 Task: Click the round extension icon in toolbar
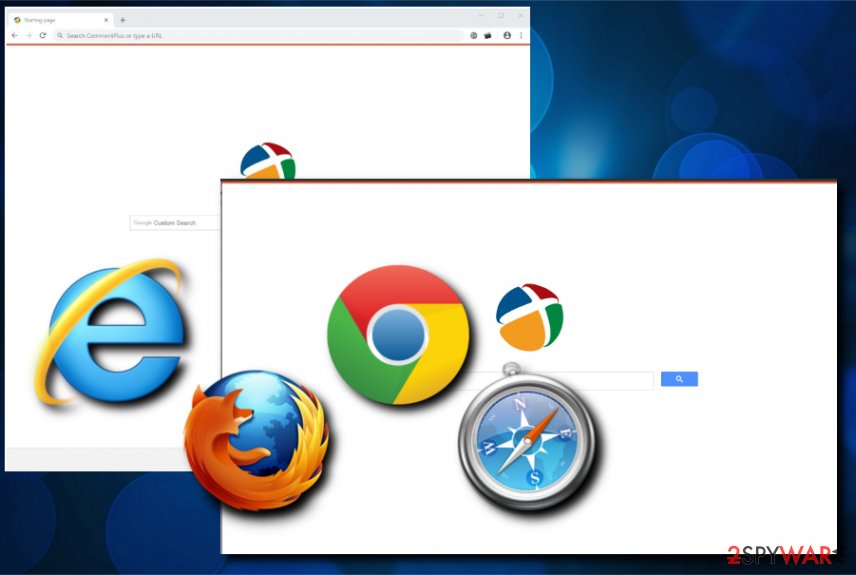(x=473, y=35)
